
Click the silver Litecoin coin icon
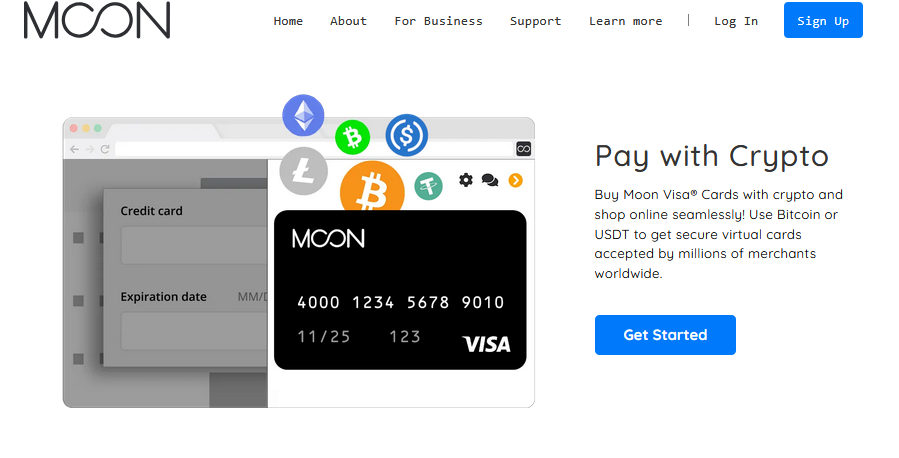tap(303, 171)
